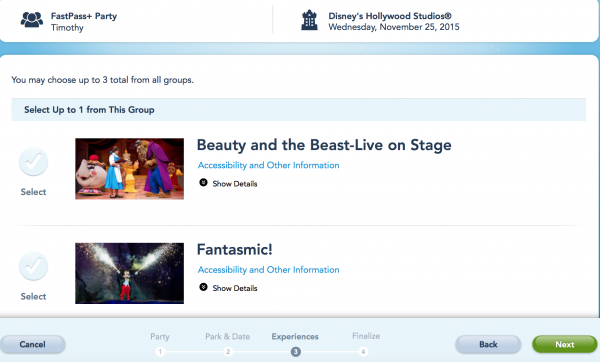Open the Fantasmic! title
Viewport: 600px width, 362px height.
pos(235,249)
